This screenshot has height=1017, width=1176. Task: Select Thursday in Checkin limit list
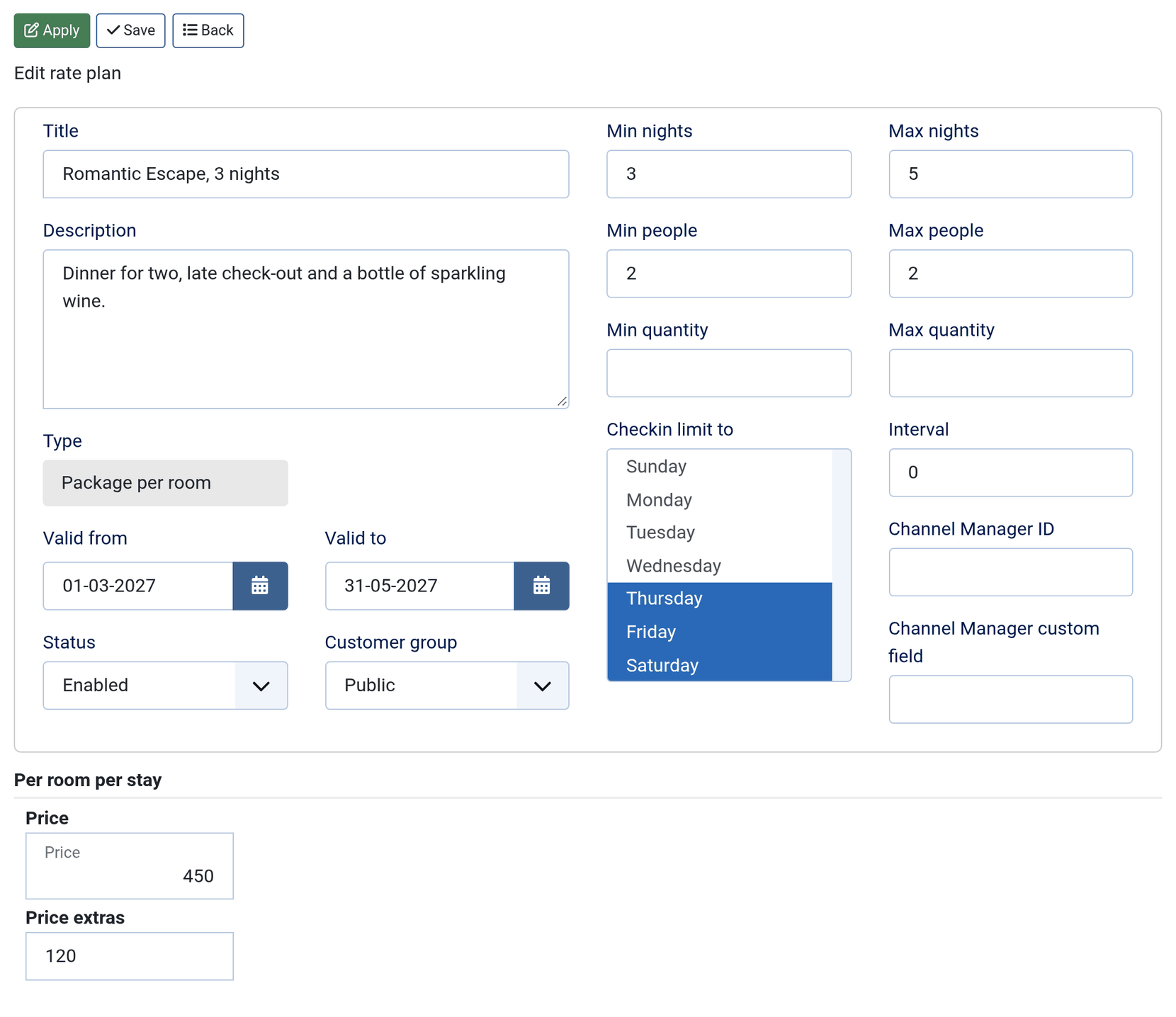(x=719, y=599)
